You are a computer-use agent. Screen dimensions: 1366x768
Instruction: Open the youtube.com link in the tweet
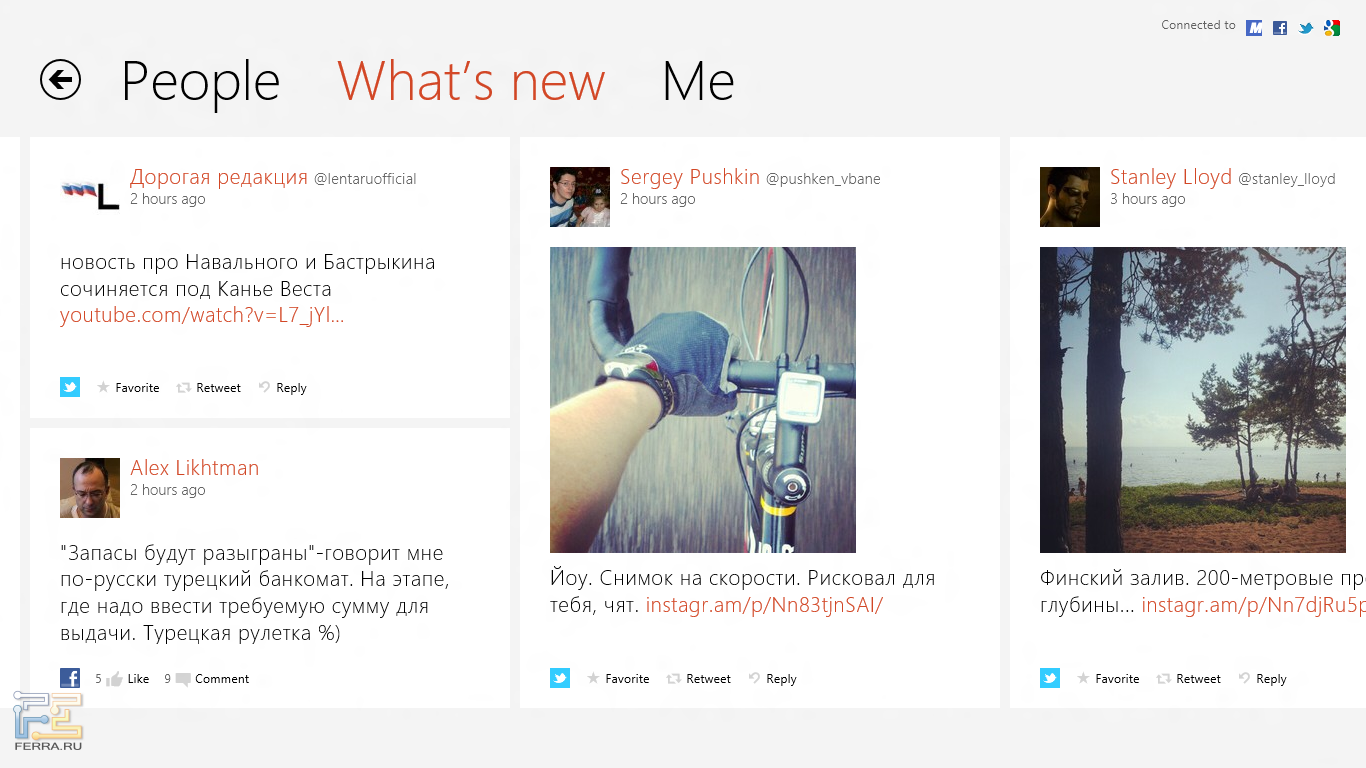(x=202, y=315)
